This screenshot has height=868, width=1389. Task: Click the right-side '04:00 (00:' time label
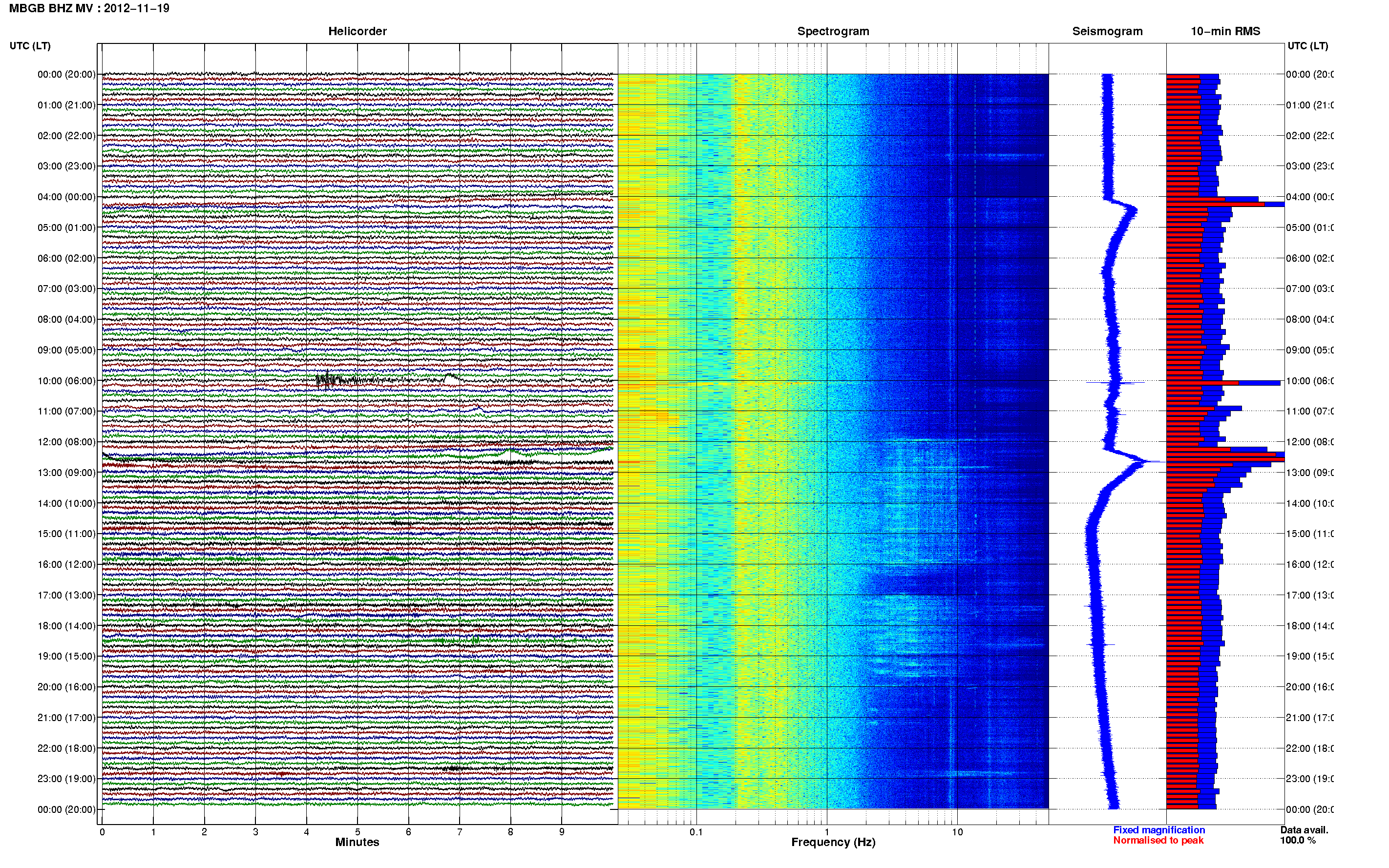coord(1310,197)
